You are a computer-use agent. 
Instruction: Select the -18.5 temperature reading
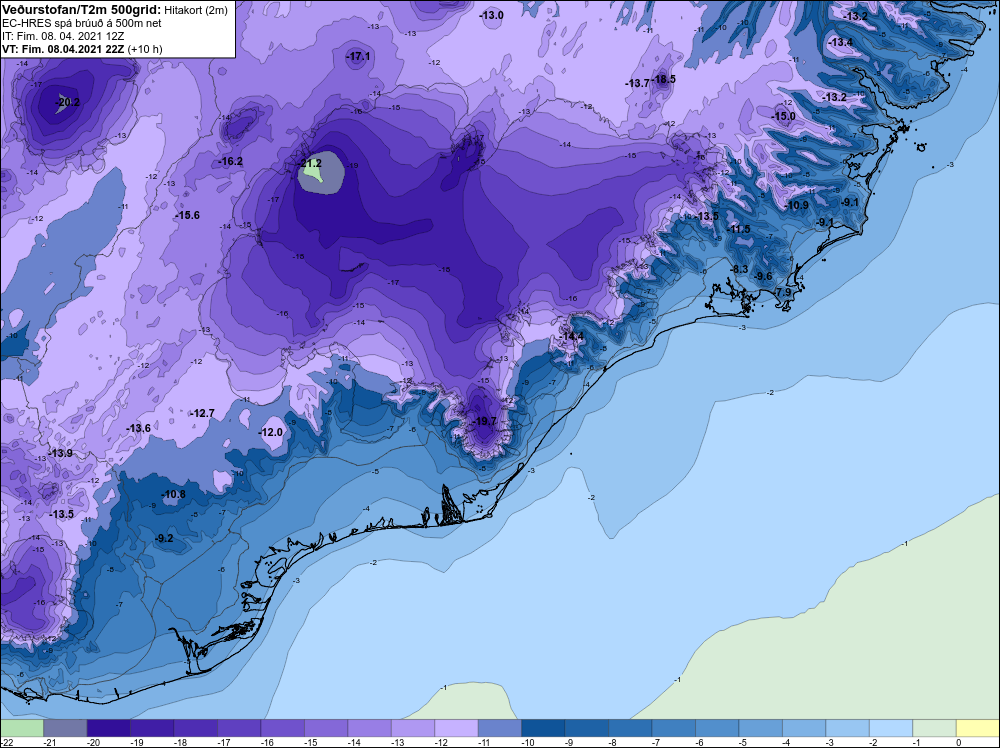click(664, 80)
